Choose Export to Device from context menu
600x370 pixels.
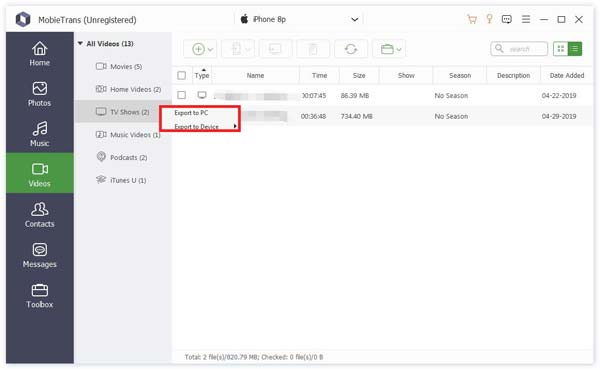[196, 127]
